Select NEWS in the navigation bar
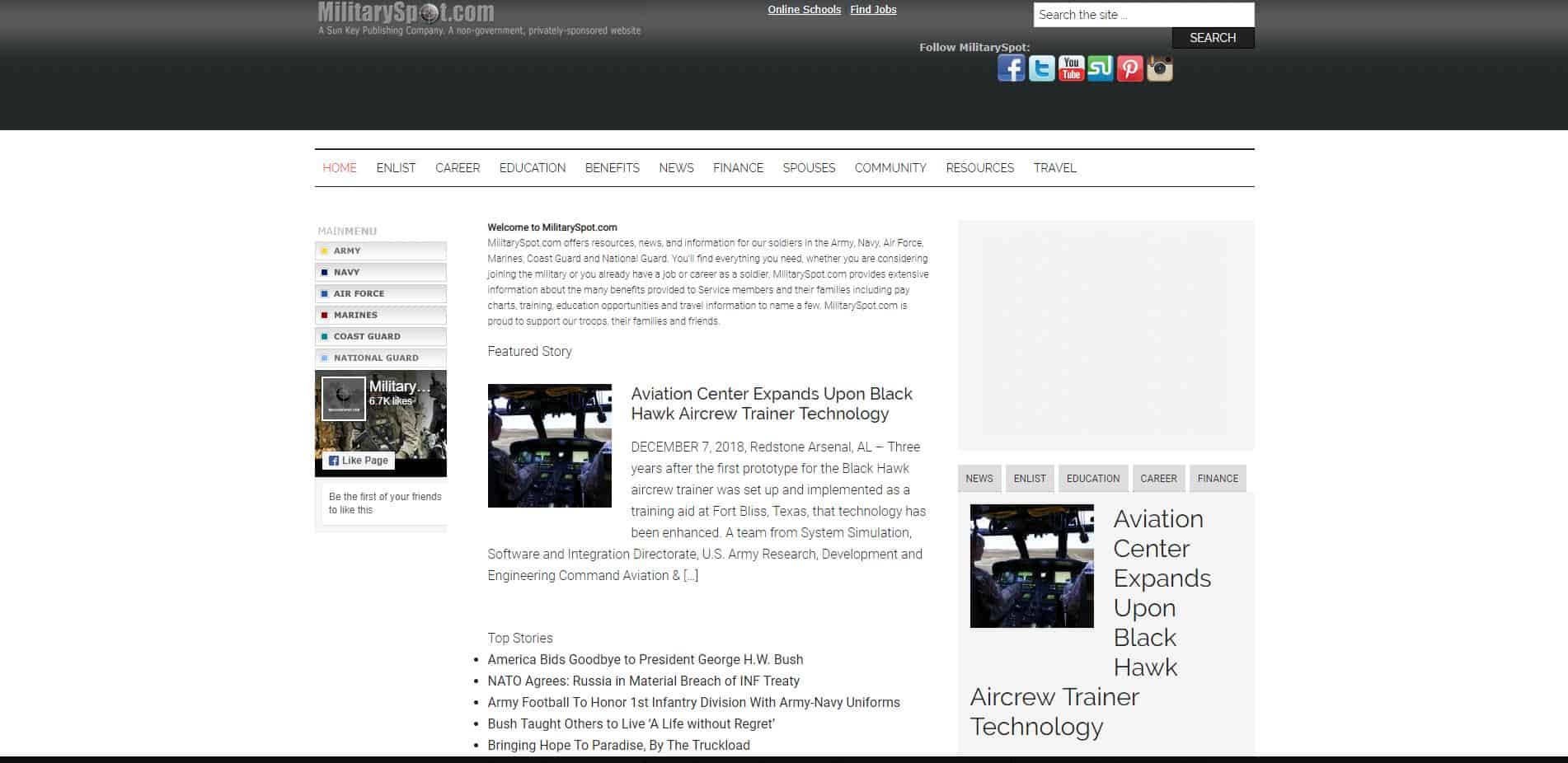This screenshot has height=763, width=1568. (x=676, y=168)
